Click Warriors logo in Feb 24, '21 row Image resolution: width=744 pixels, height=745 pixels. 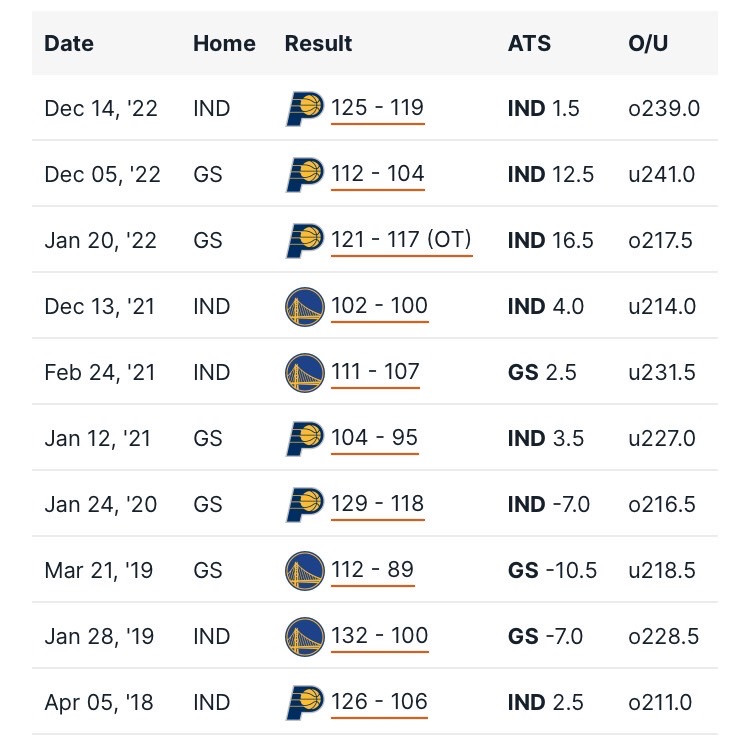305,372
